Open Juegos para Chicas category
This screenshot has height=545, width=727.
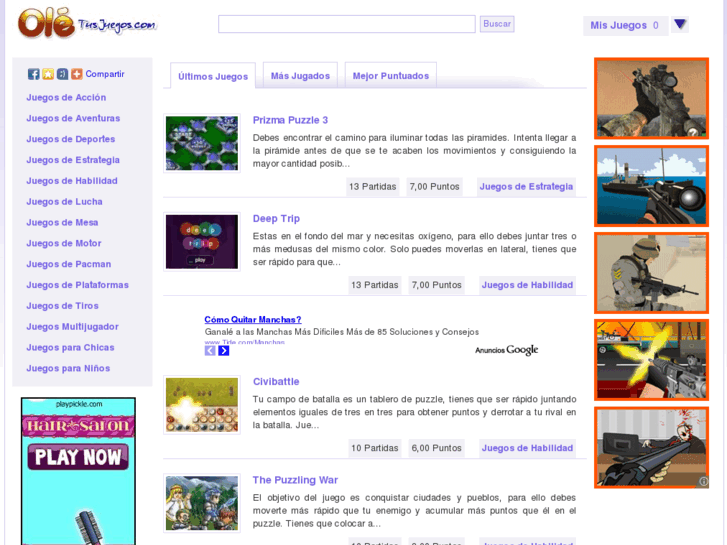[70, 348]
